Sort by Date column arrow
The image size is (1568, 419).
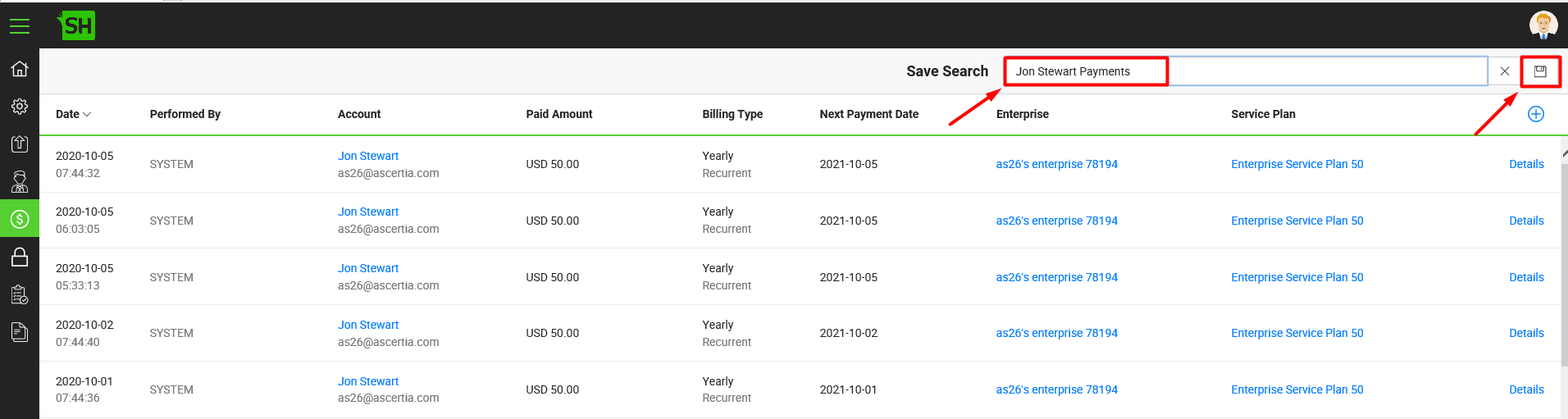click(87, 115)
